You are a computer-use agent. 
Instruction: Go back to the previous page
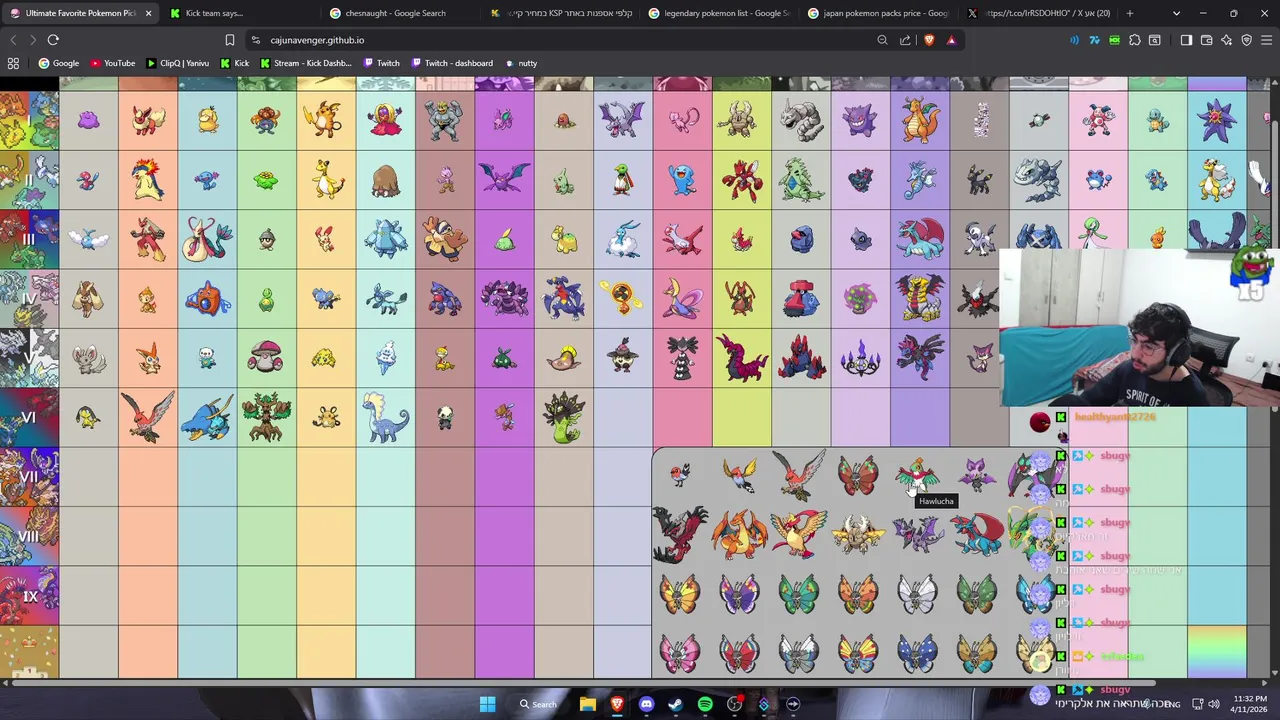(13, 40)
